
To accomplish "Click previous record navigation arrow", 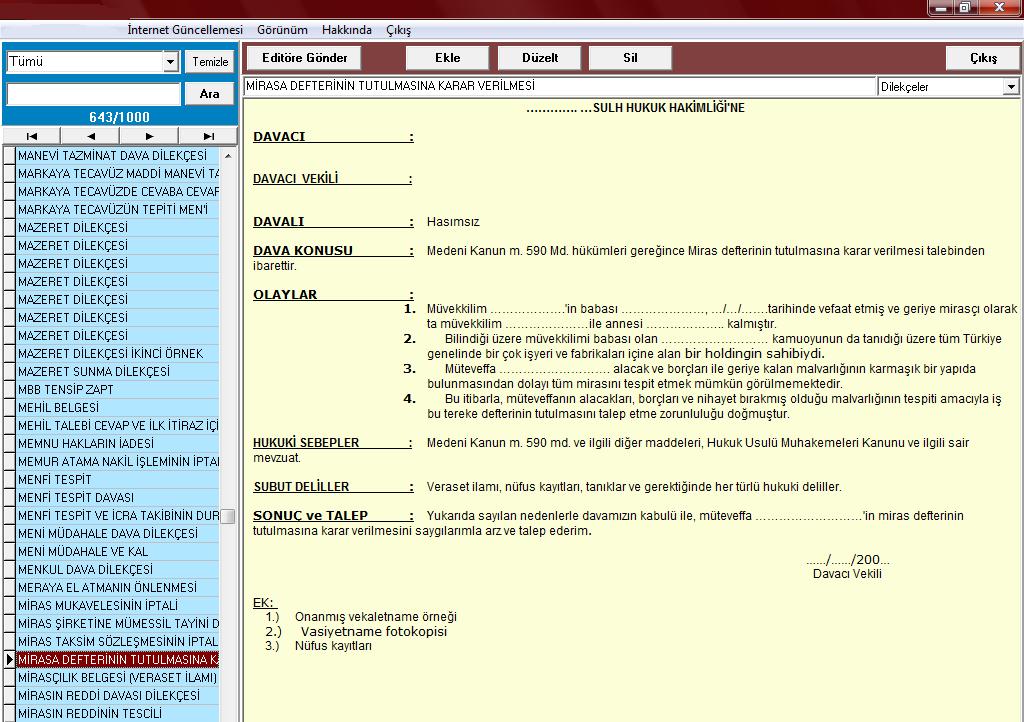I will 90,136.
